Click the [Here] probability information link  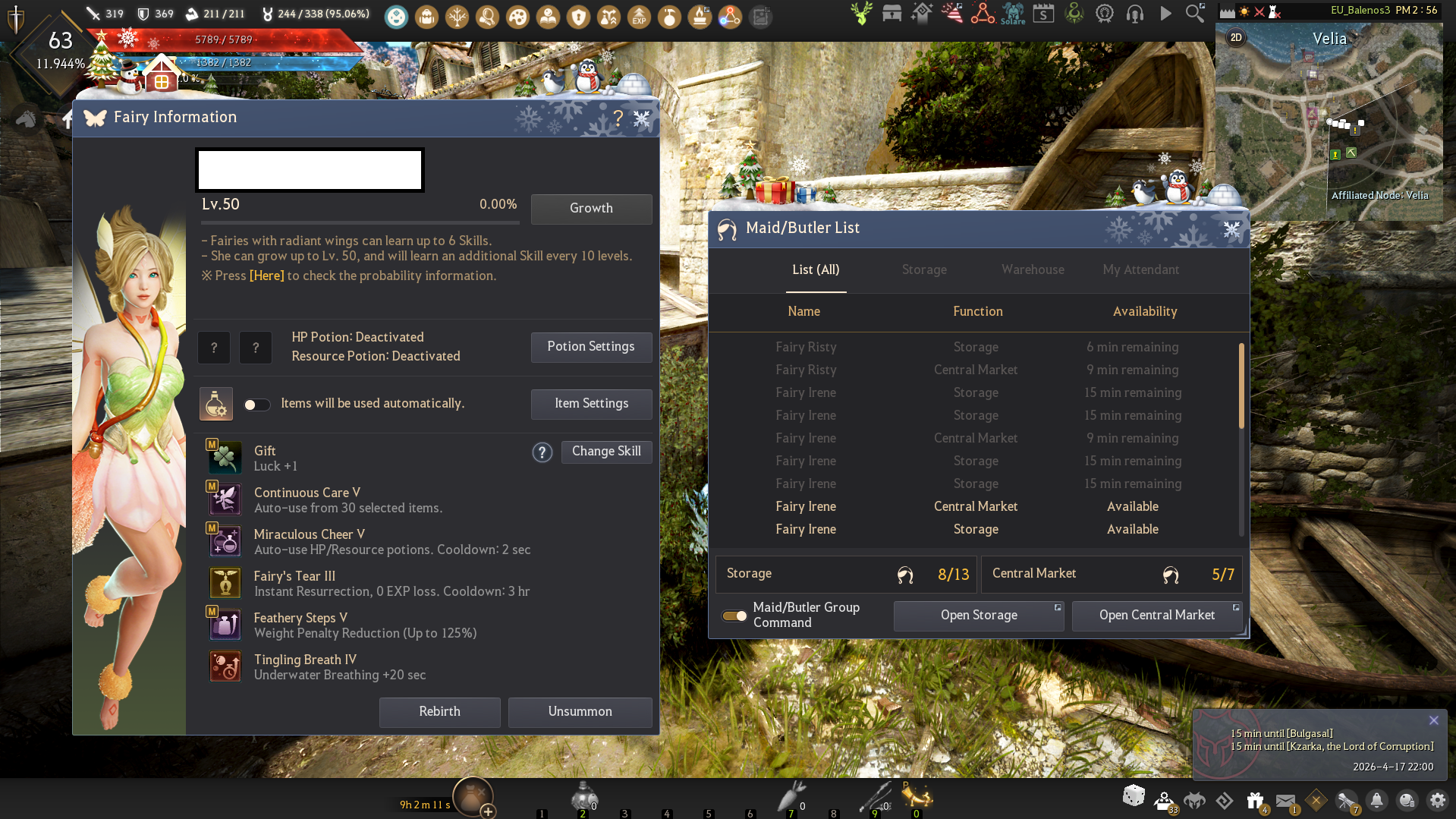coord(266,276)
